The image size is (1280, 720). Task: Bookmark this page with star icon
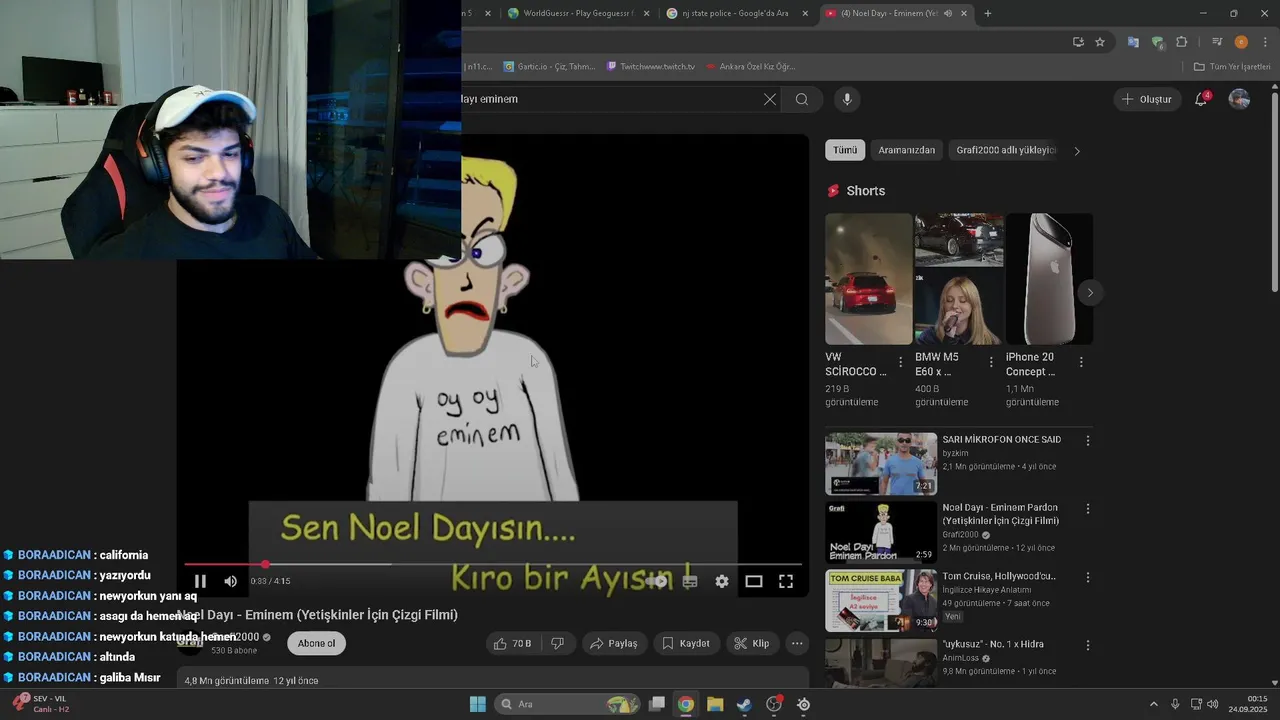(1100, 42)
